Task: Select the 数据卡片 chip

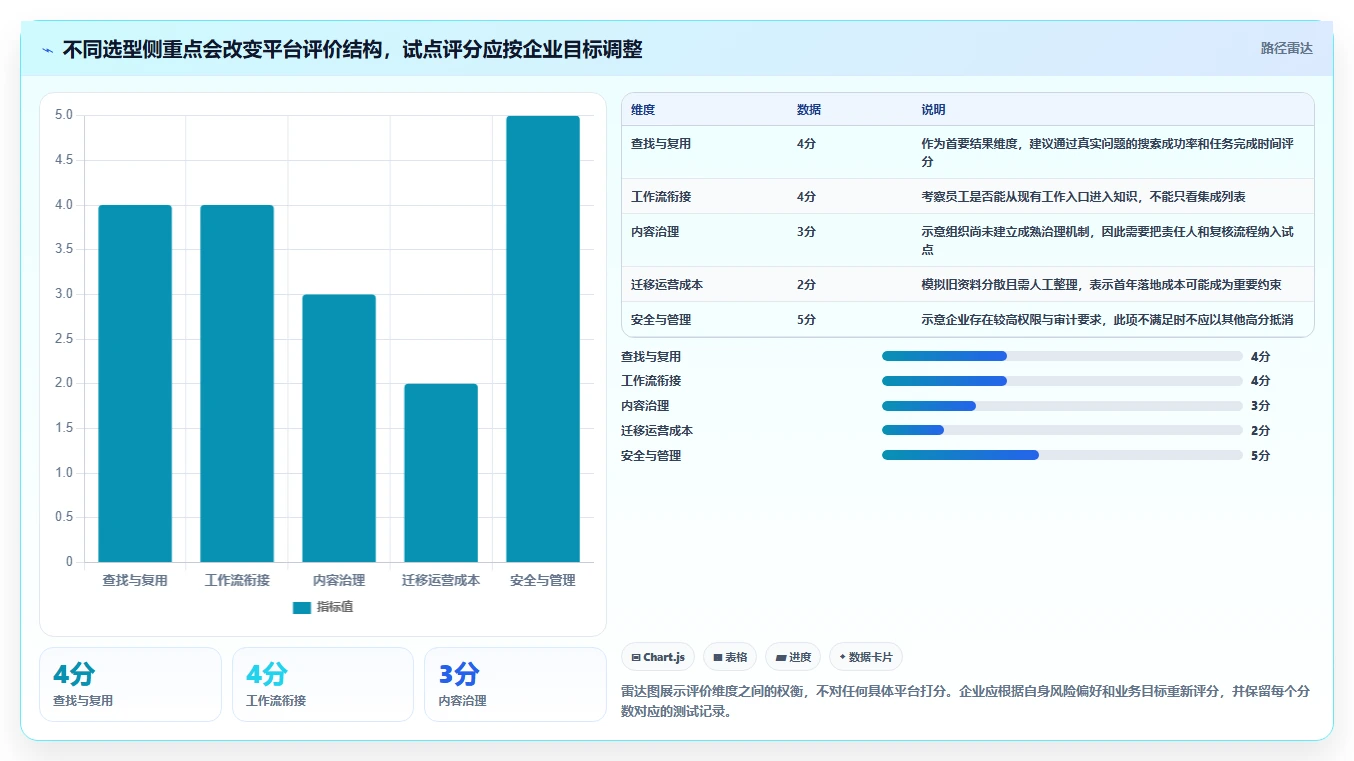Action: tap(866, 657)
